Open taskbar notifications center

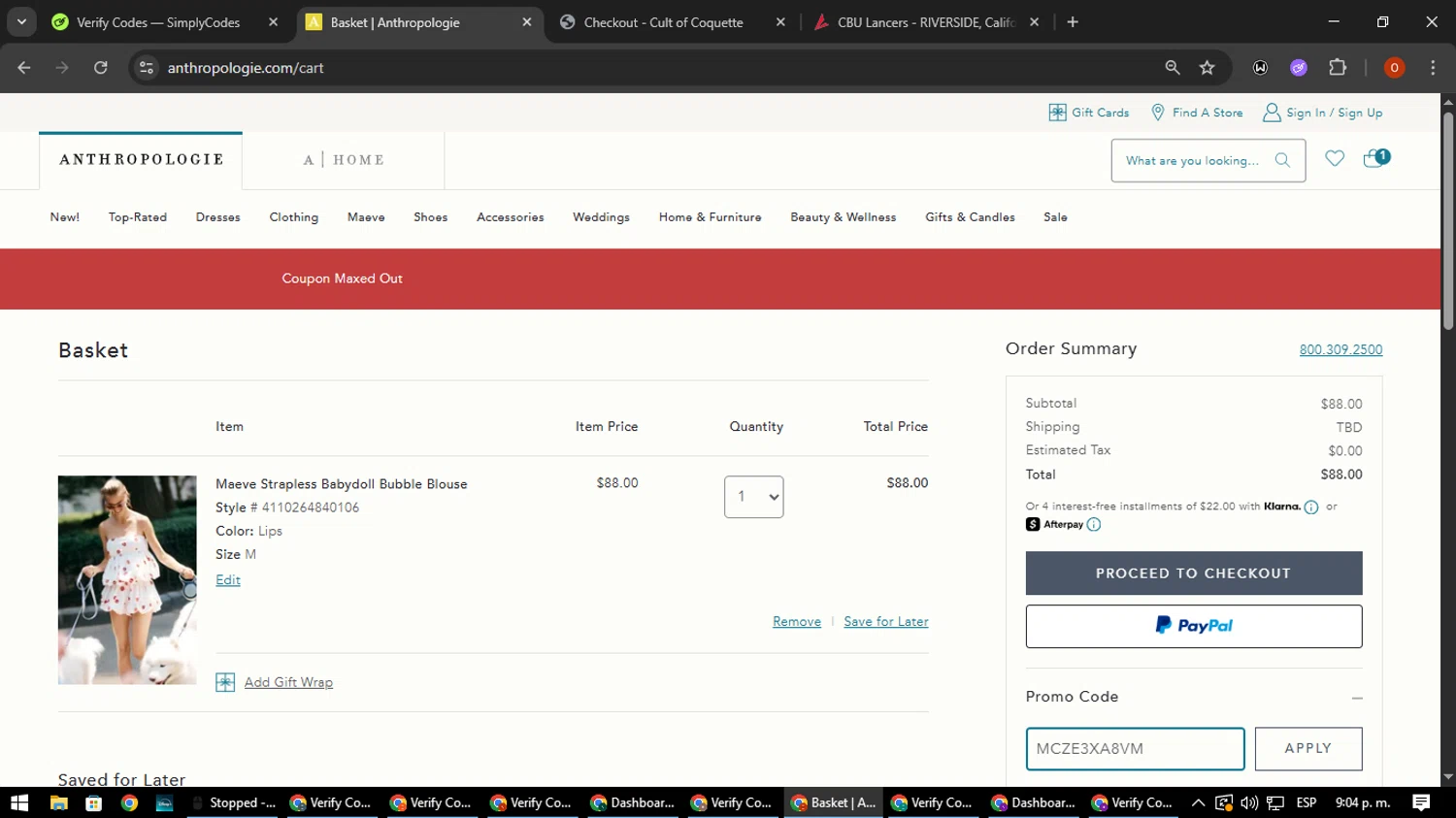pyautogui.click(x=1421, y=802)
